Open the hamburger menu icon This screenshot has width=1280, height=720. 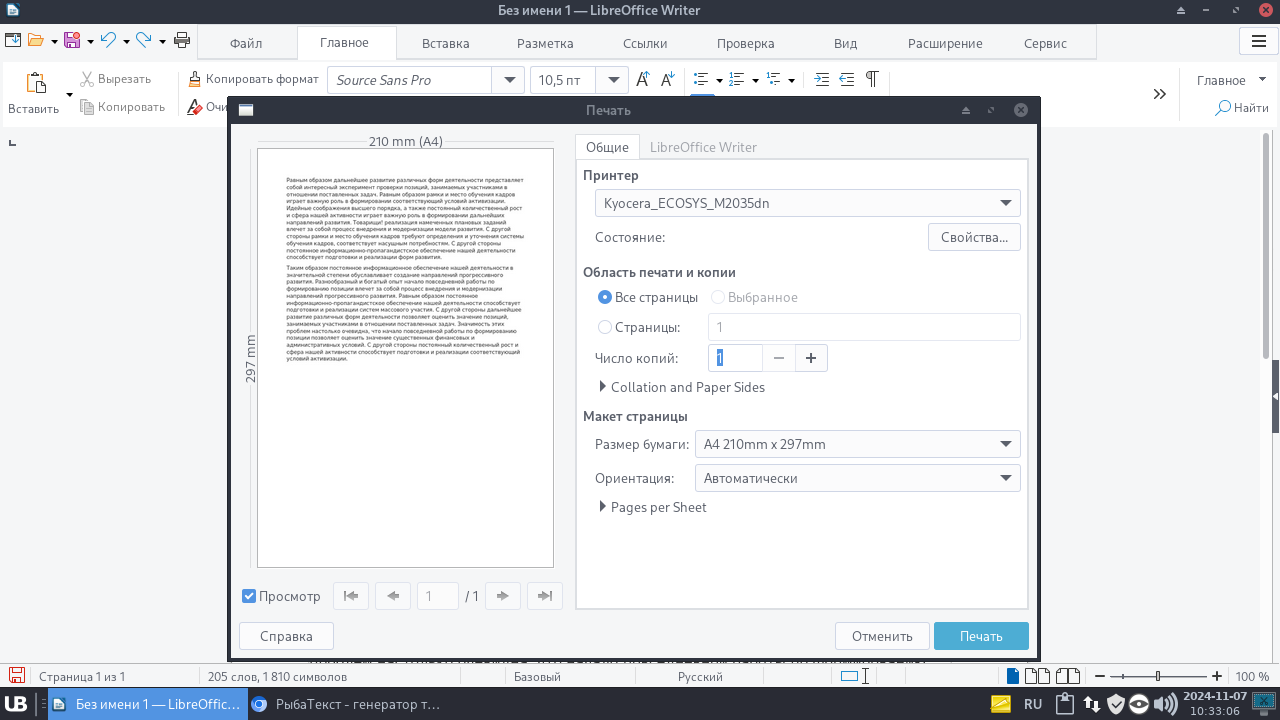tap(1256, 42)
